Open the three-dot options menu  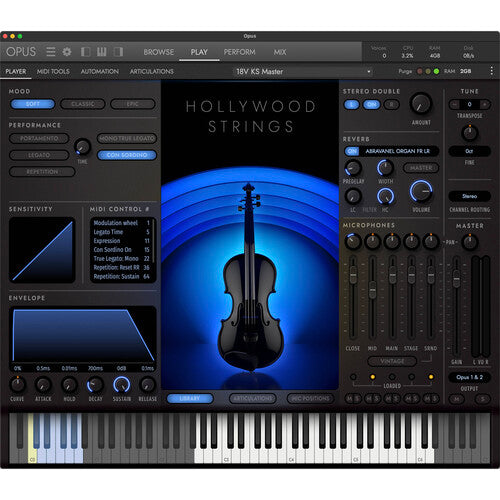click(491, 71)
